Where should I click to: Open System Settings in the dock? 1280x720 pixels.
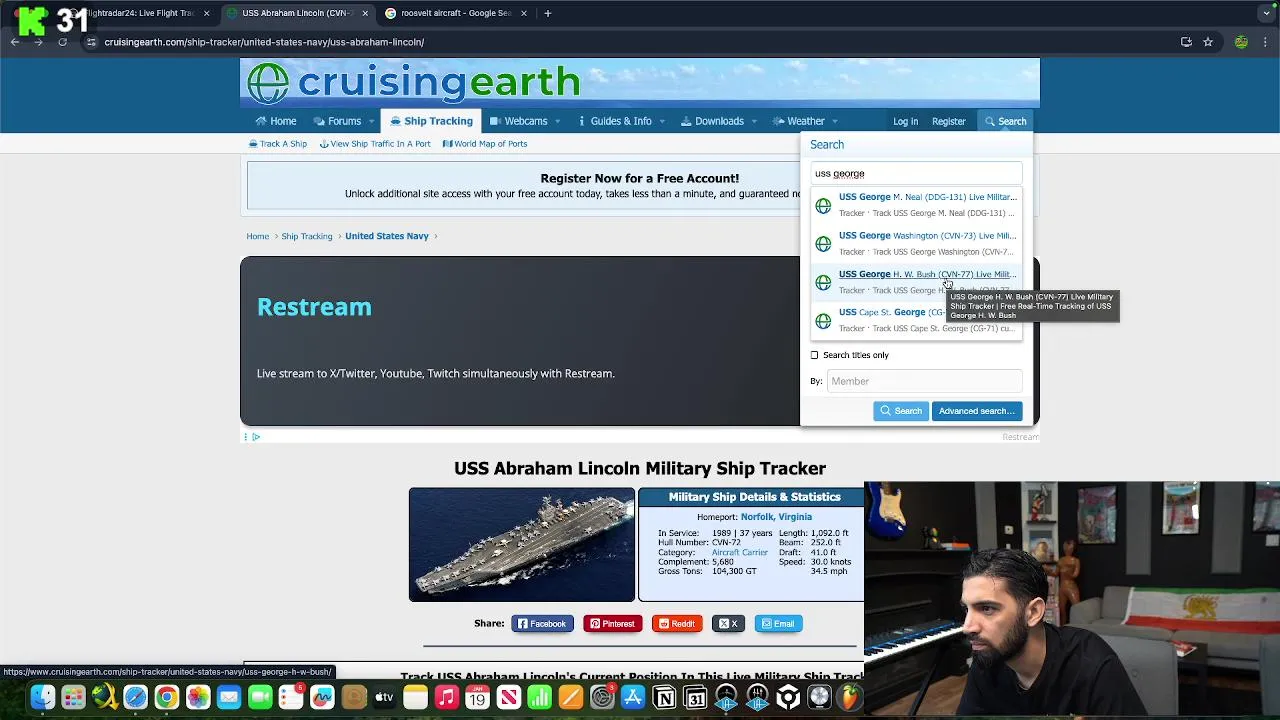(602, 697)
